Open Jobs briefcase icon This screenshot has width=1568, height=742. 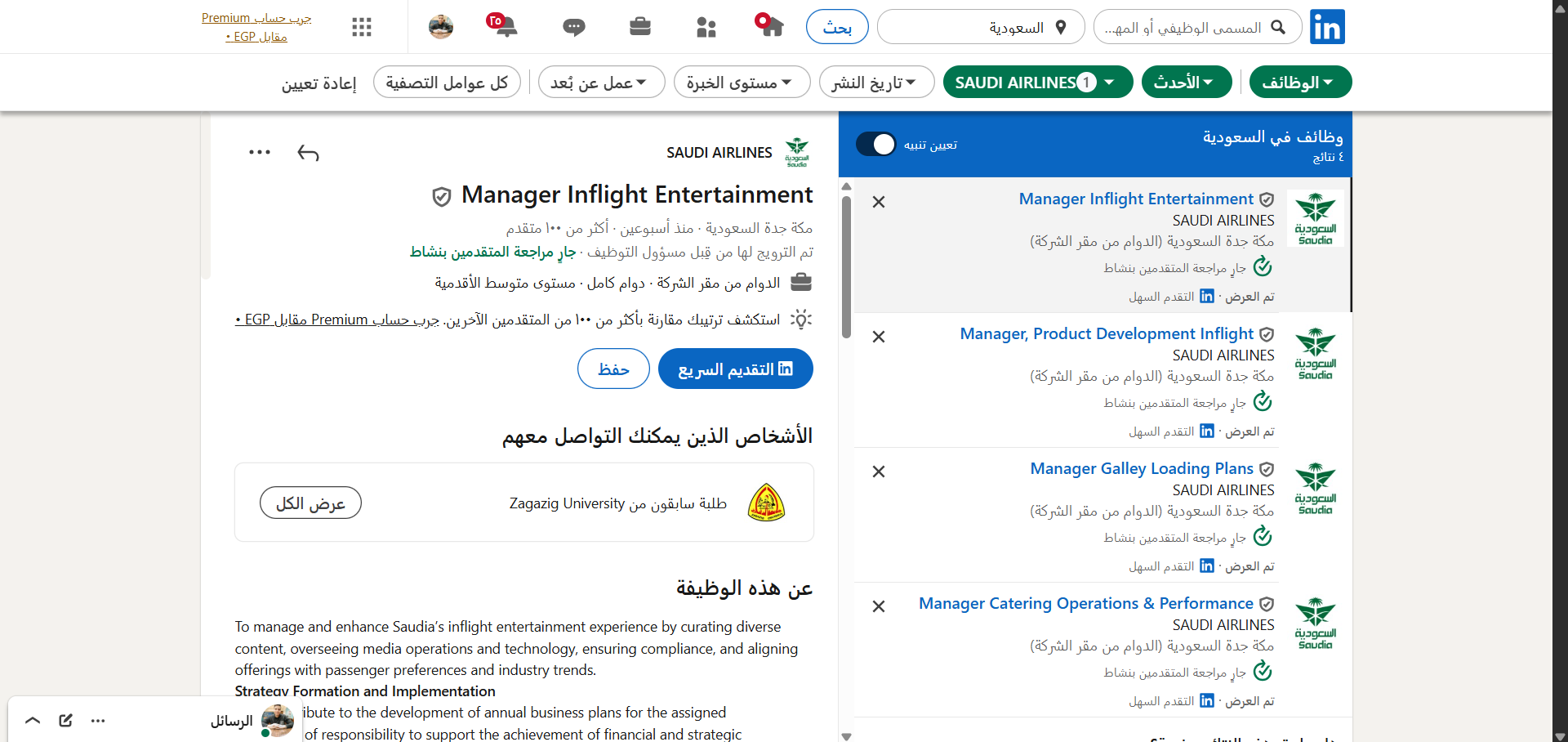(640, 27)
